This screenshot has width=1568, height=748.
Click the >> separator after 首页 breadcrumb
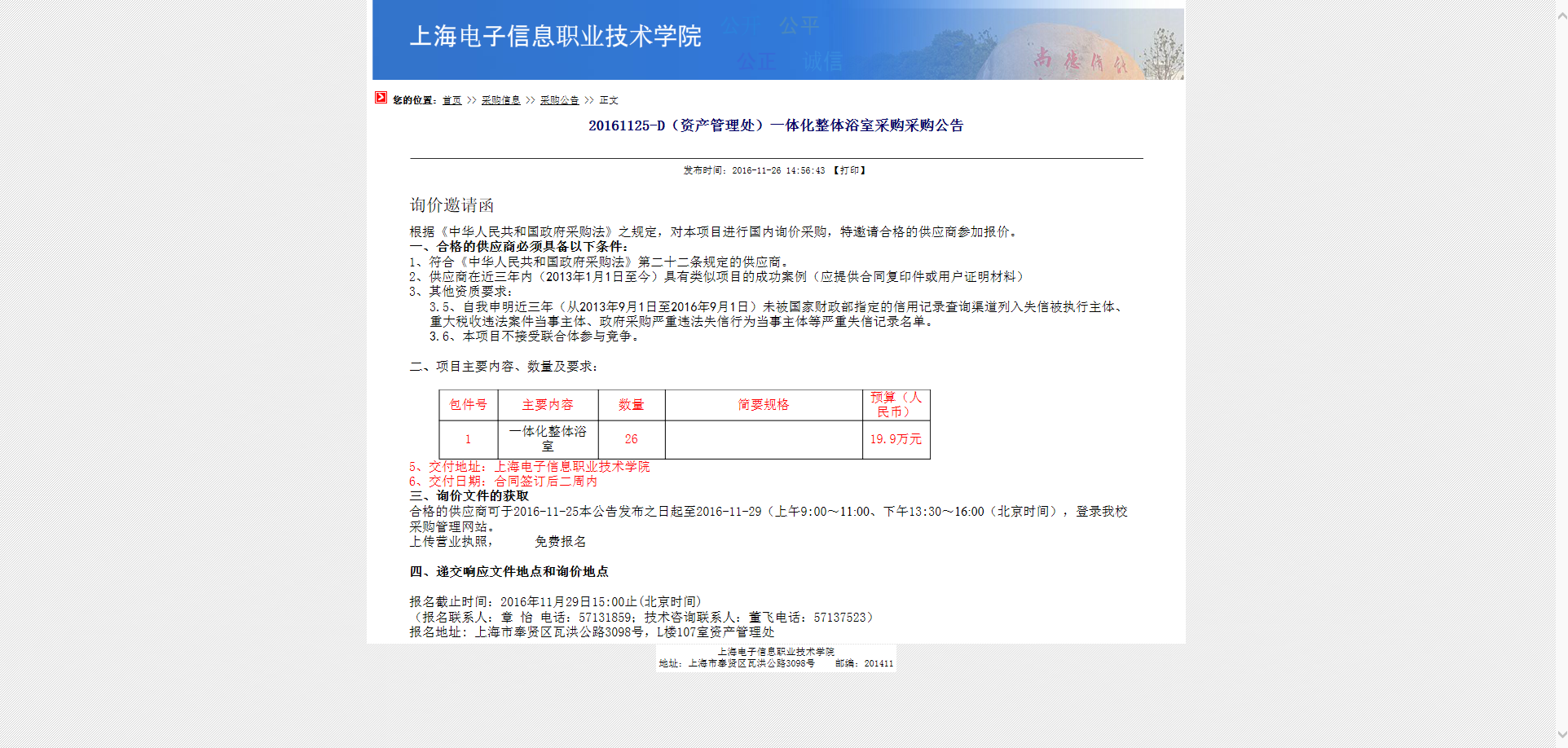pyautogui.click(x=471, y=100)
